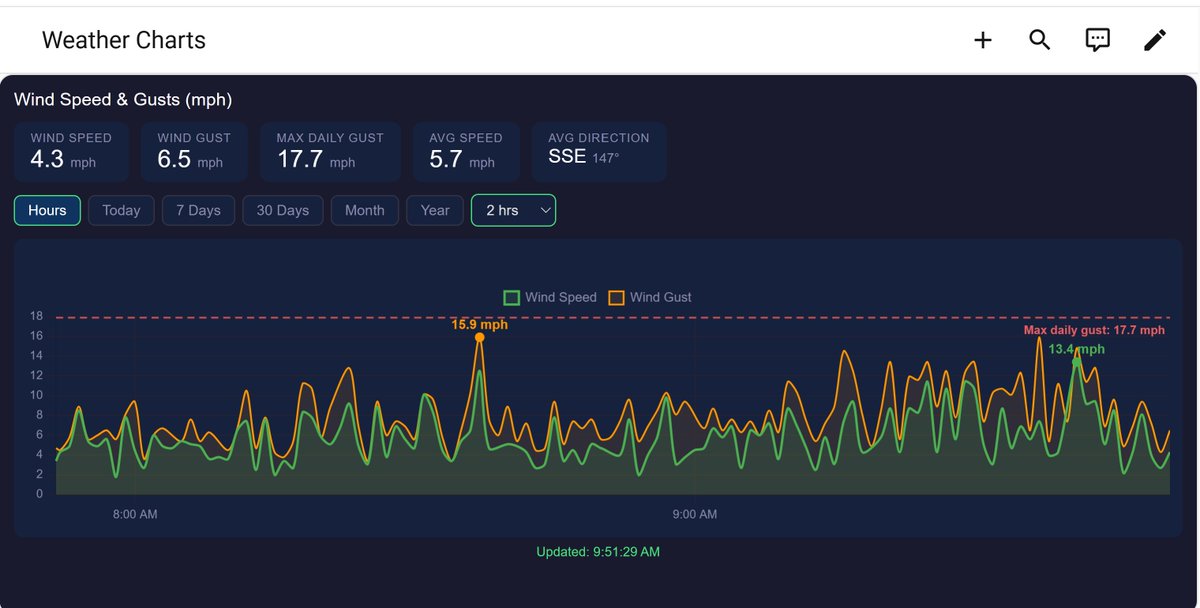Open the 2 hrs duration dropdown
This screenshot has height=608, width=1200.
point(513,210)
